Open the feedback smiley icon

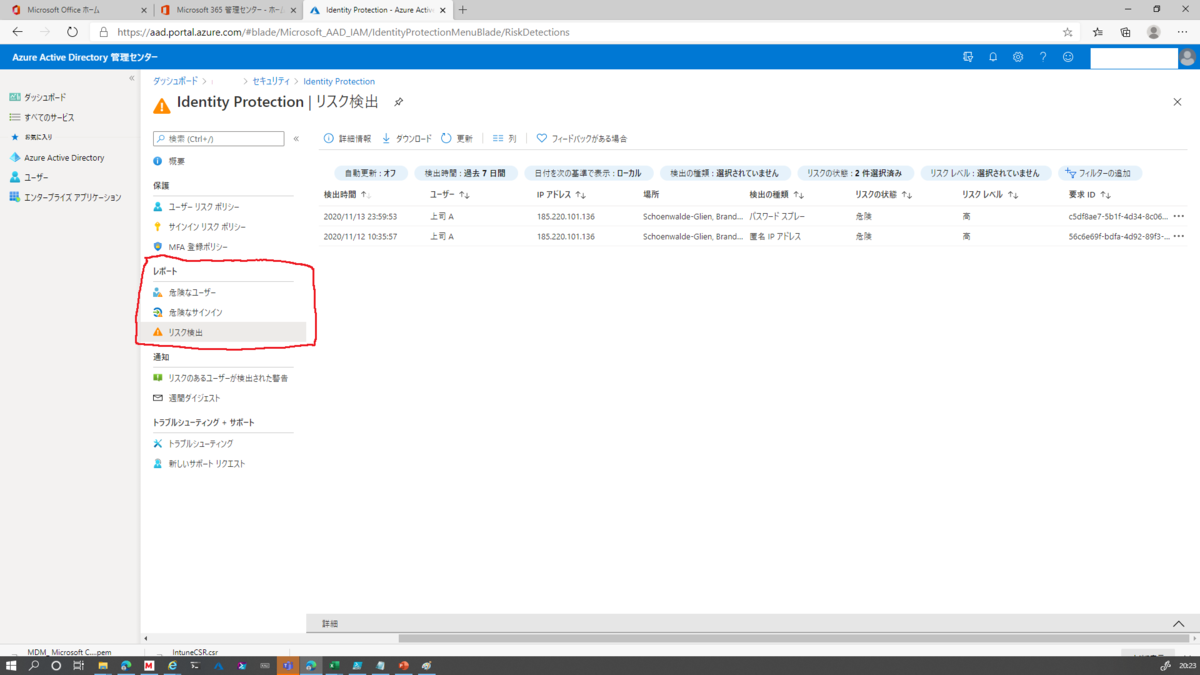[x=1068, y=57]
